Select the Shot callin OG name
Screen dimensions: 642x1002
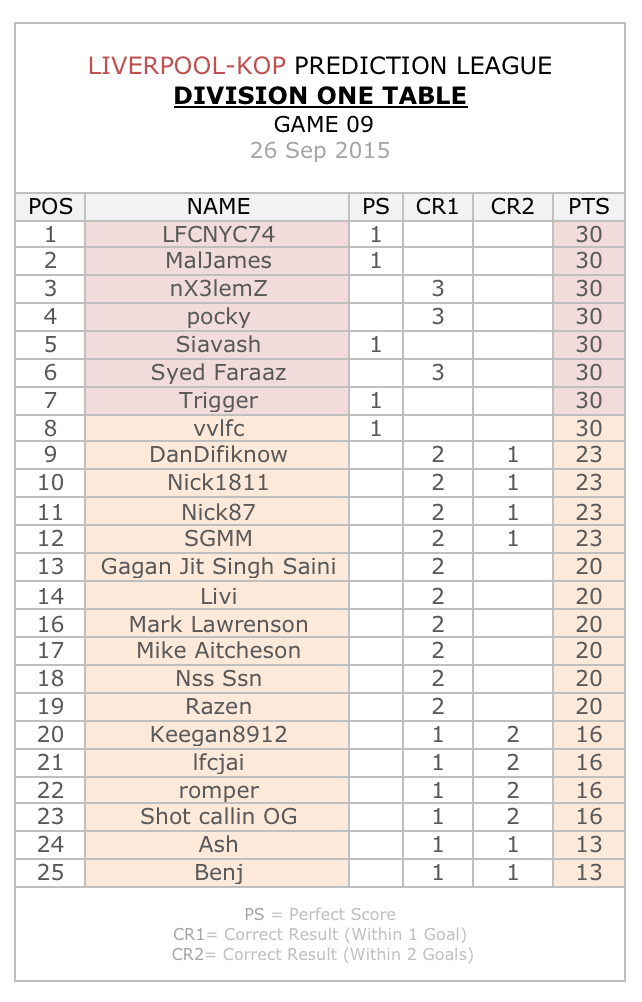tap(218, 817)
